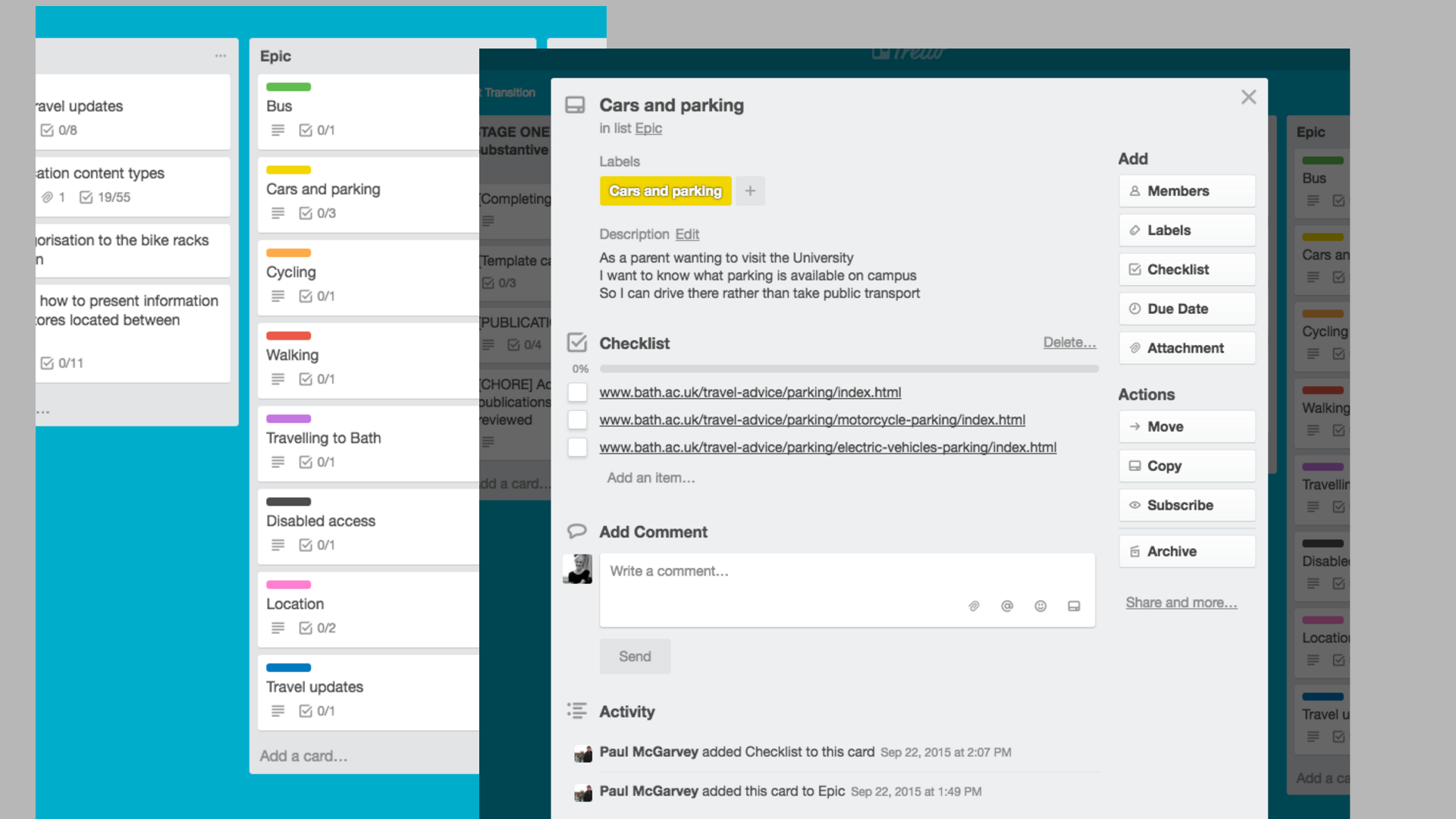Click description icon on Walking card

tap(278, 379)
